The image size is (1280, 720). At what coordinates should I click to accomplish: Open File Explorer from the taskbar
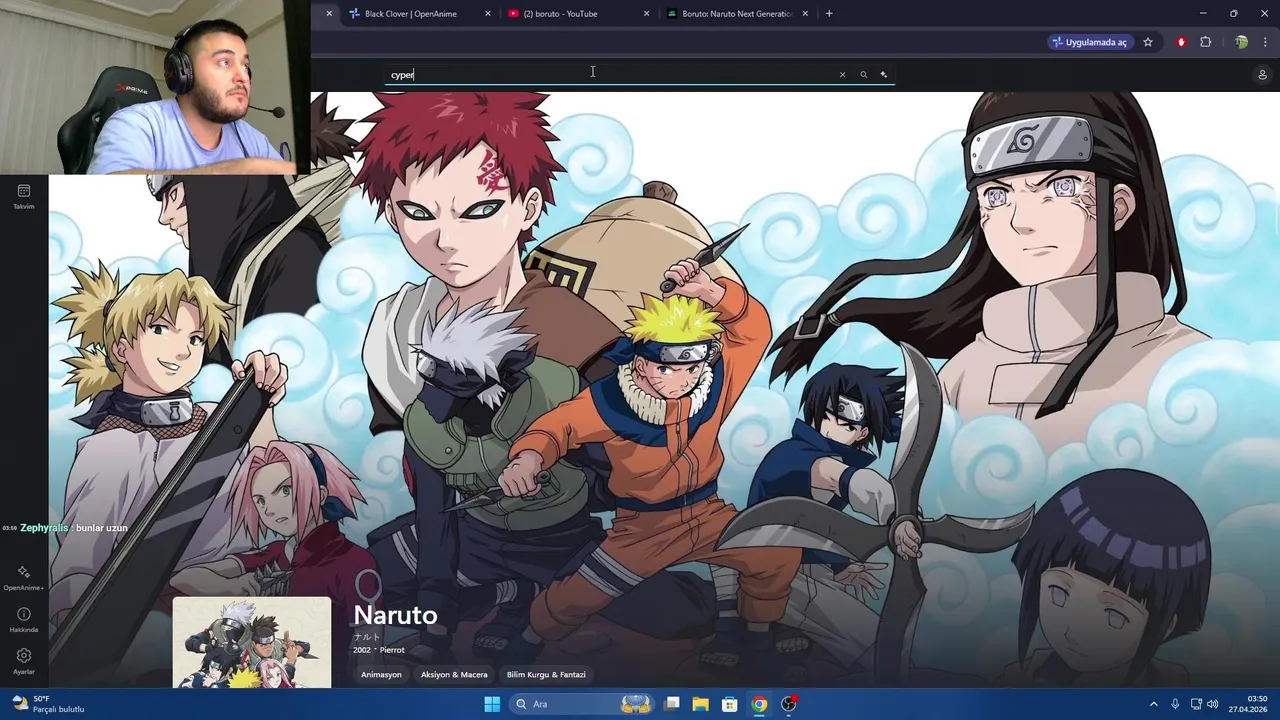[701, 704]
